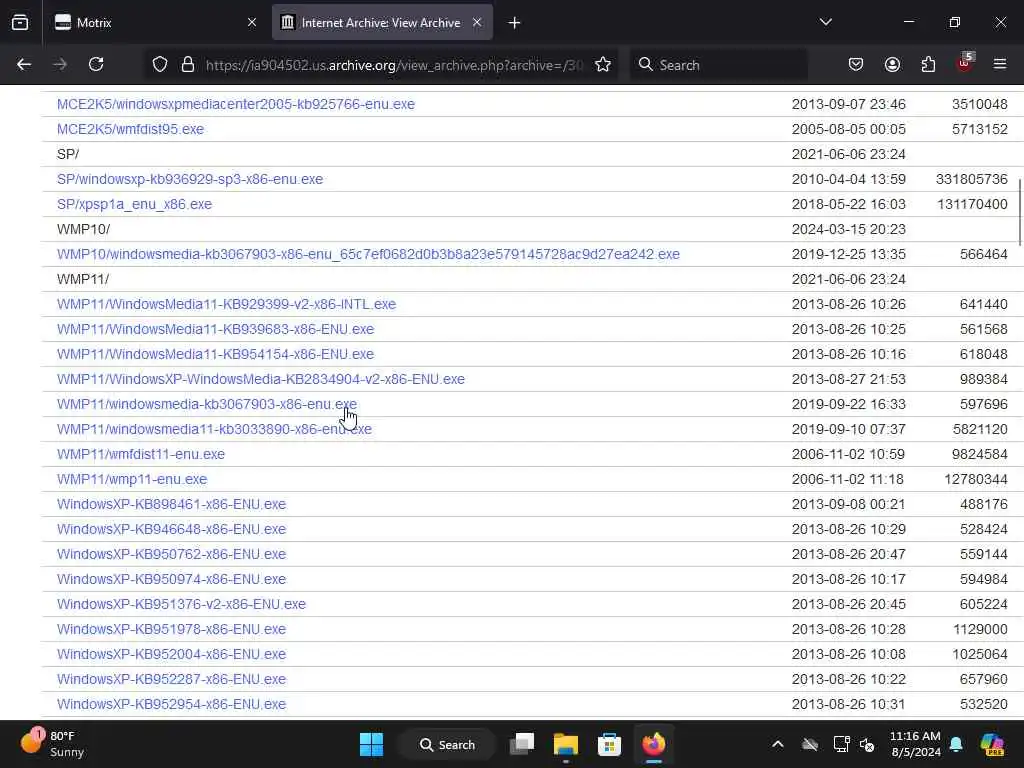Viewport: 1024px width, 768px height.
Task: Download SP/windowsxp-kb936929-sp3-x86-enu.exe
Action: coord(190,179)
